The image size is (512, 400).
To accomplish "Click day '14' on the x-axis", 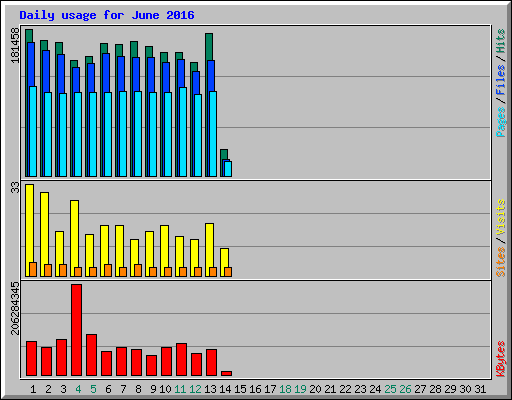I will 225,389.
